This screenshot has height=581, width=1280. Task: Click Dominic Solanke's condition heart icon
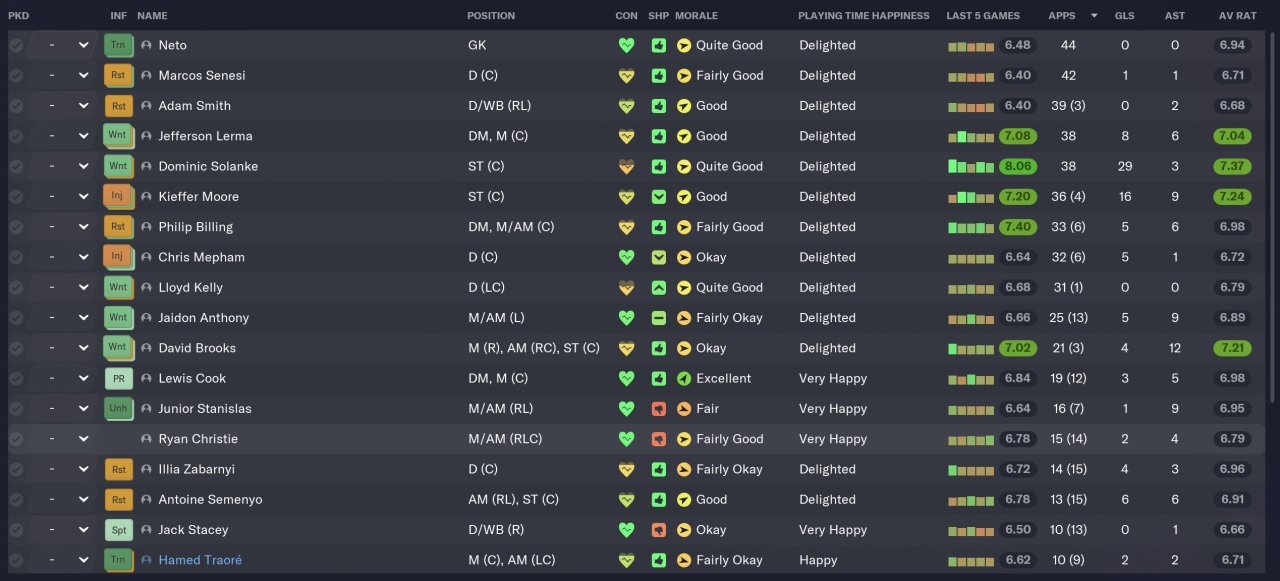click(627, 167)
